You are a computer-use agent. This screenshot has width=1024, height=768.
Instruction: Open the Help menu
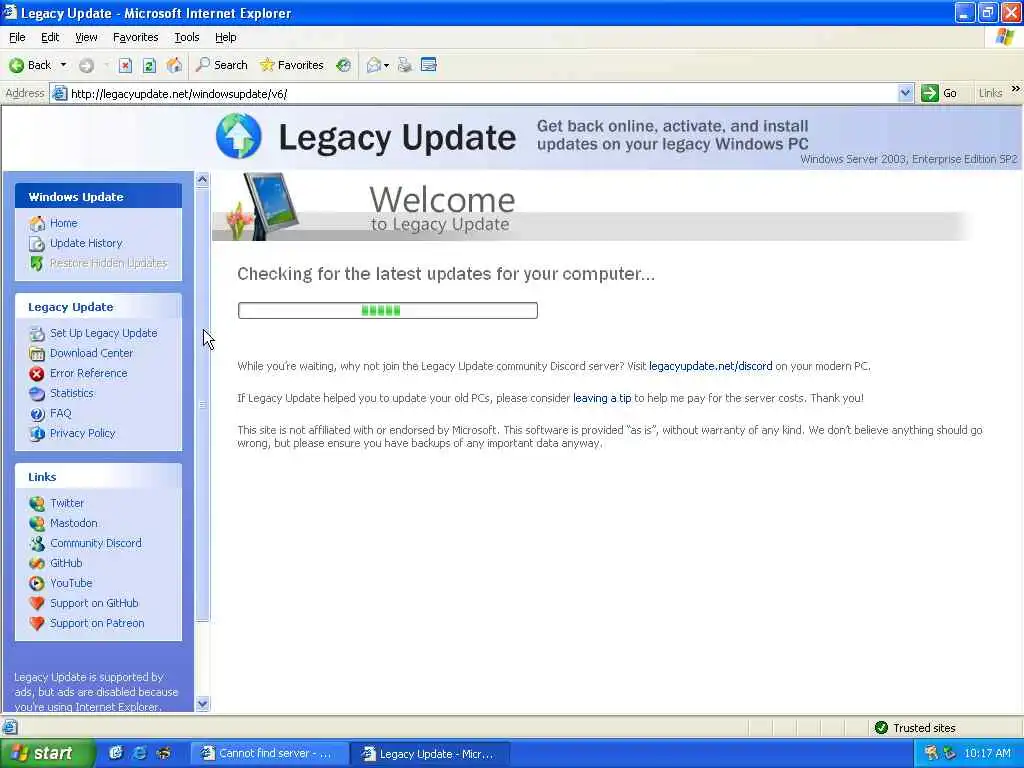(225, 37)
